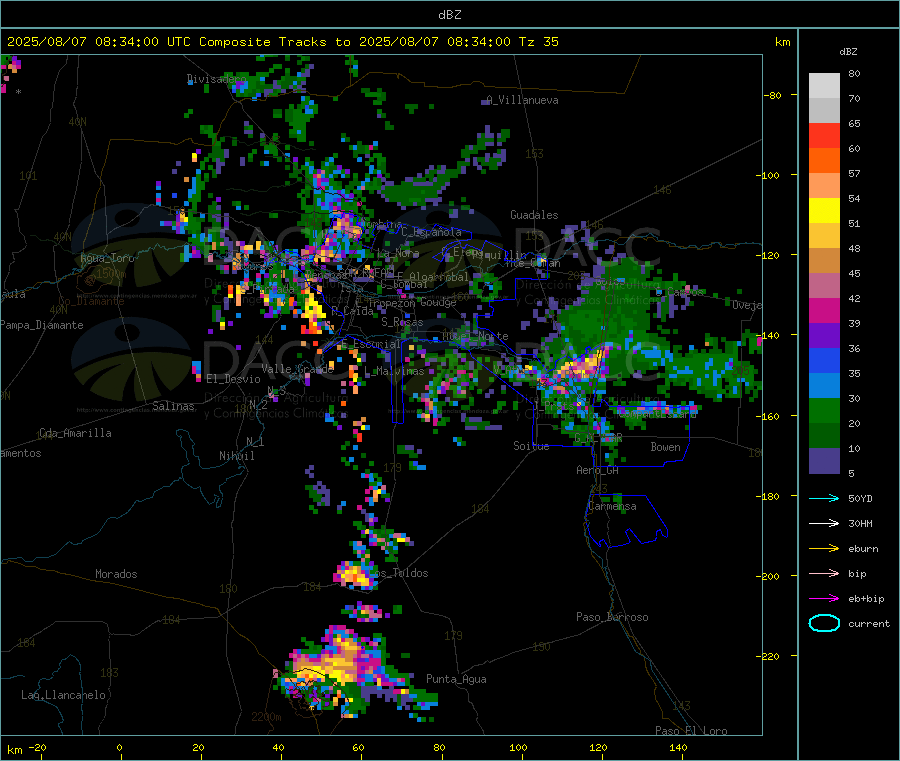This screenshot has height=761, width=900.
Task: Click the violet 10 dBZ legend swatch
Action: [x=824, y=461]
